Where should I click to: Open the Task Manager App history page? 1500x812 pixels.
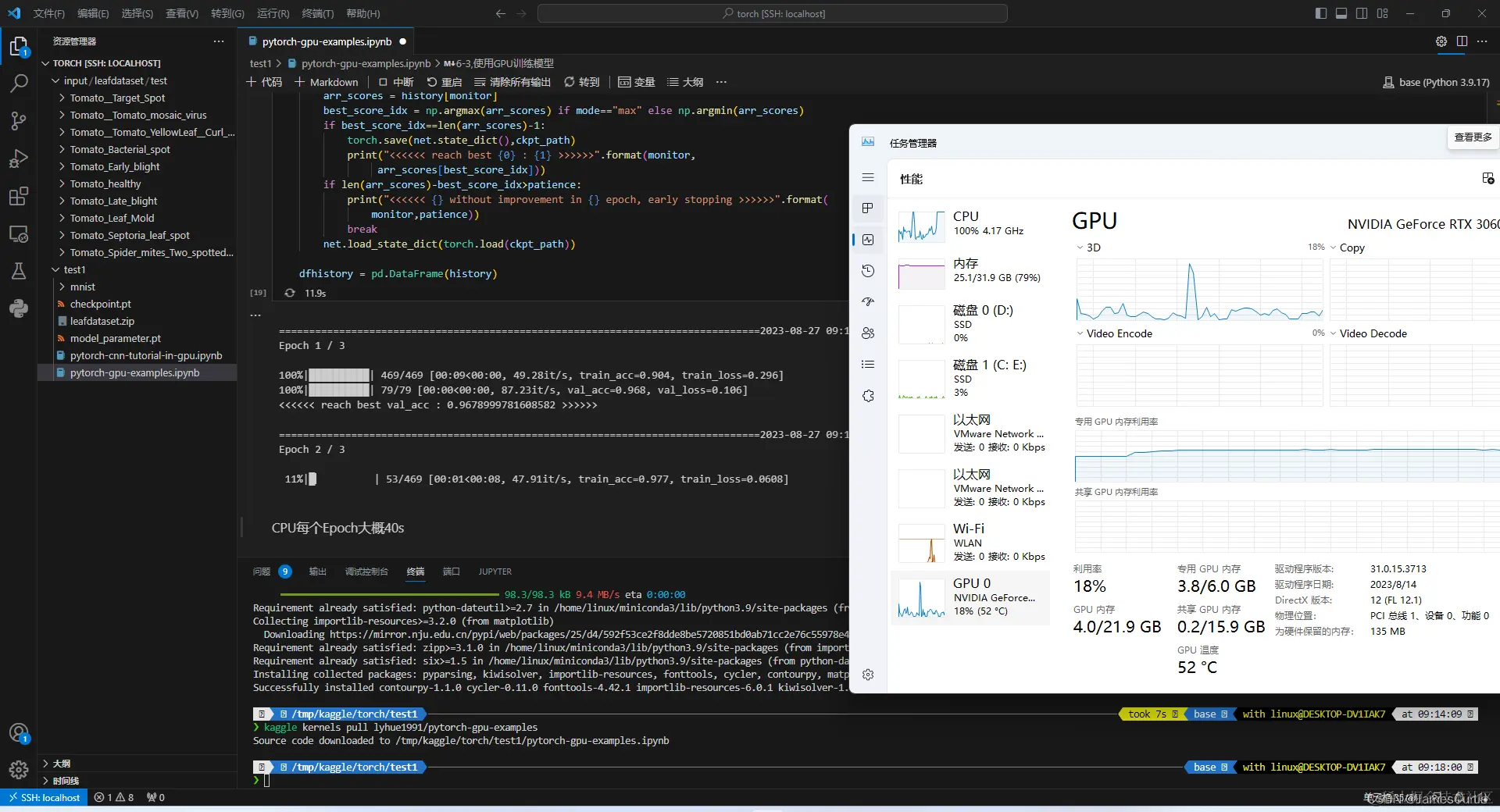868,271
